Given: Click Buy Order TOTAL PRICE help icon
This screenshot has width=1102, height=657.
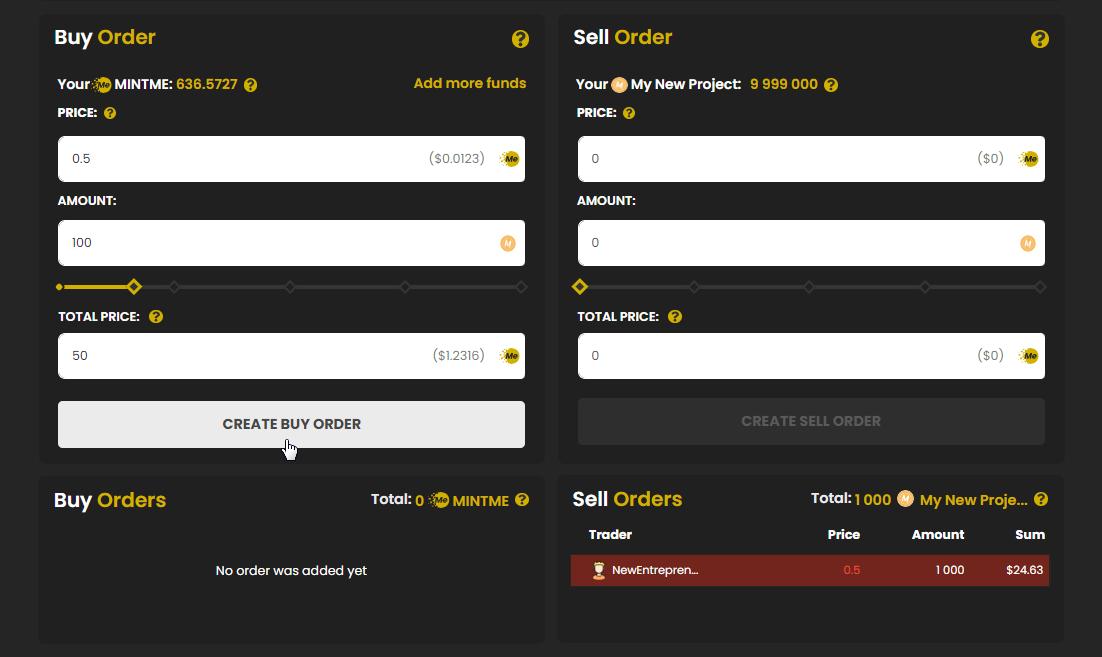Looking at the screenshot, I should [156, 317].
